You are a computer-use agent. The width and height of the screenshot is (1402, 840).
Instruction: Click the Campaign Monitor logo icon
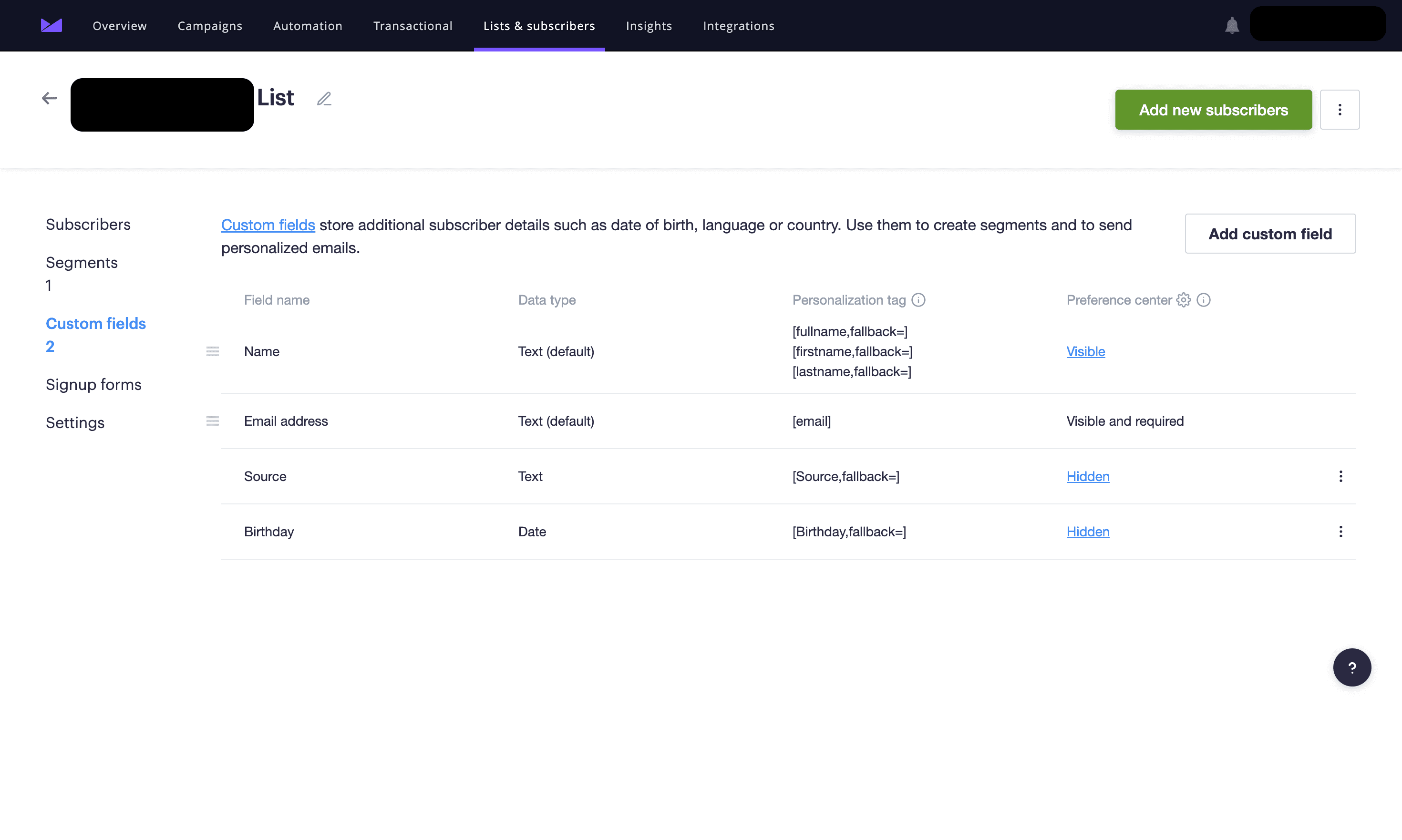point(51,25)
